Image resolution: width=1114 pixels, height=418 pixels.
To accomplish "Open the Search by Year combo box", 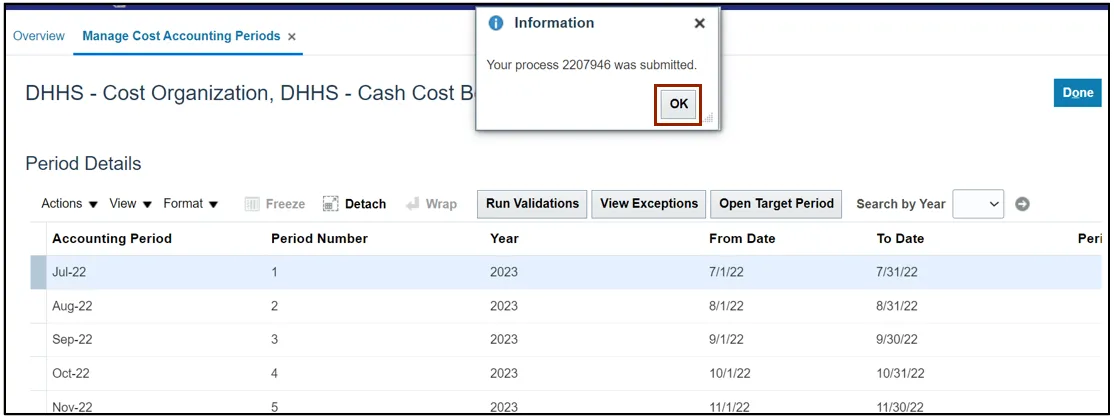I will 979,204.
